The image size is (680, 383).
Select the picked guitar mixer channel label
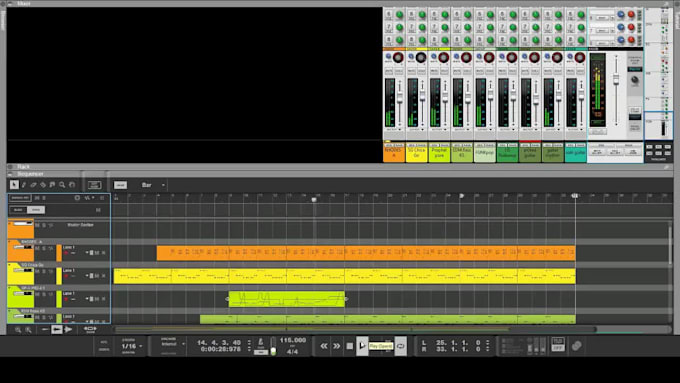click(x=530, y=153)
